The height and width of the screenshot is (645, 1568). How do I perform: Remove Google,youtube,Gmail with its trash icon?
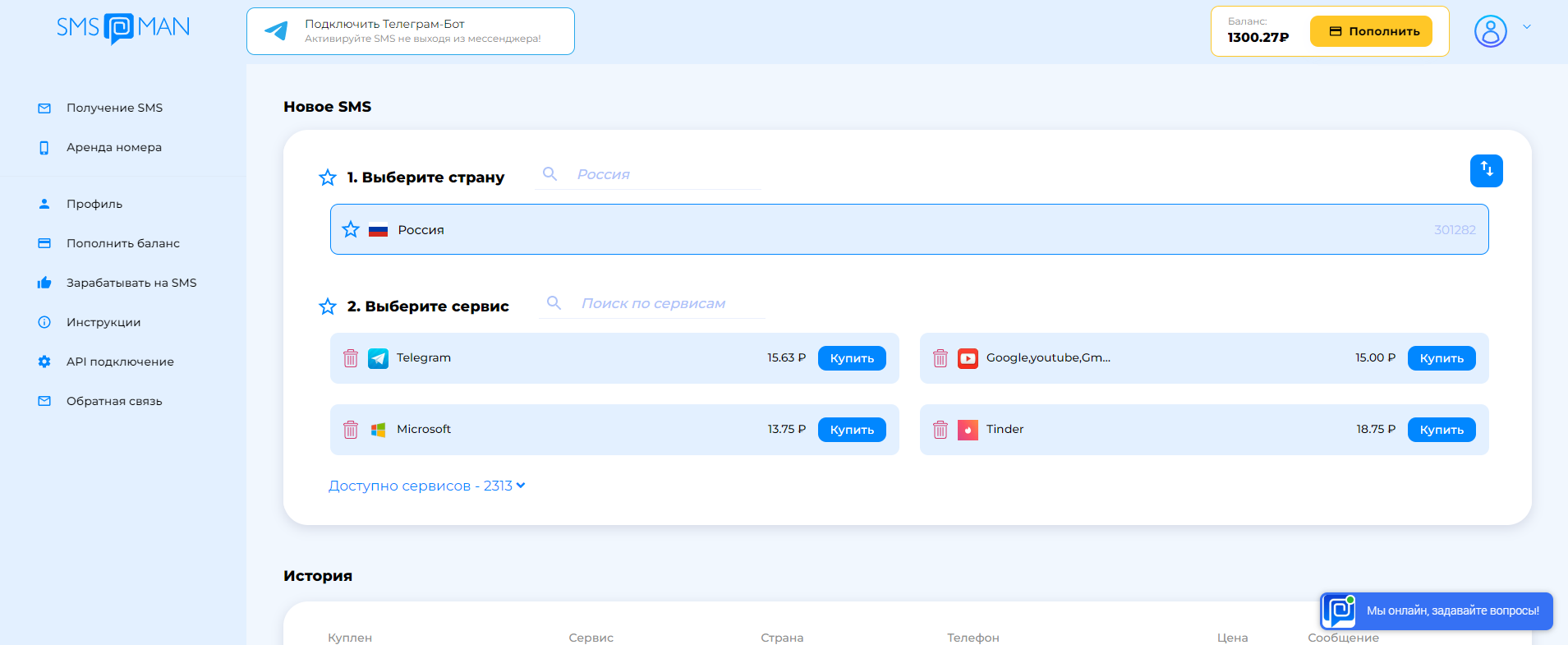click(x=940, y=358)
